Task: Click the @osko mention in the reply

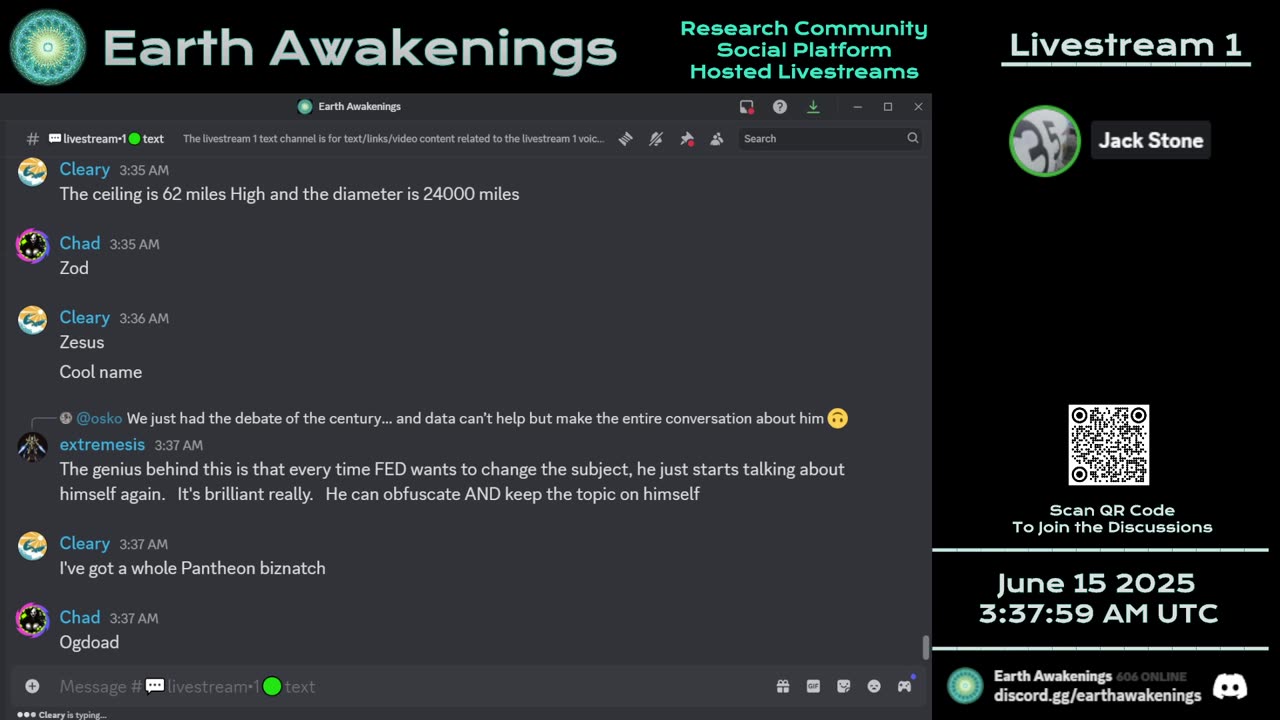Action: click(99, 418)
